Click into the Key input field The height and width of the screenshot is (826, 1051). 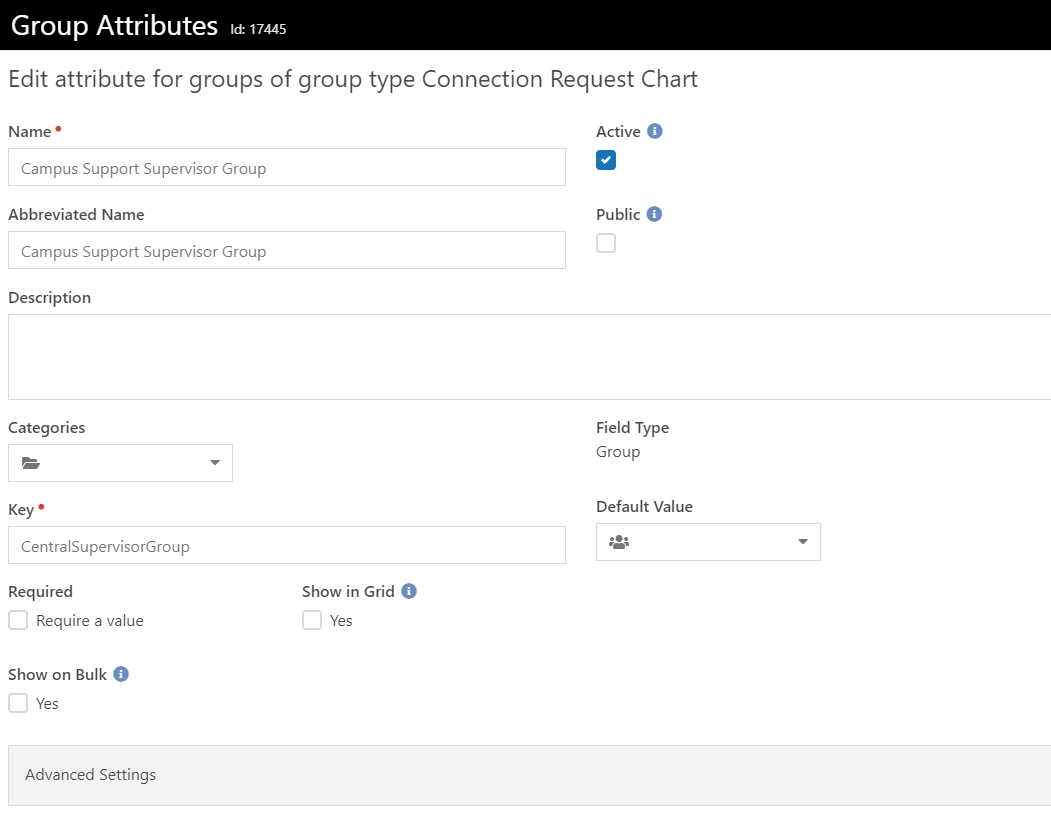coord(287,545)
